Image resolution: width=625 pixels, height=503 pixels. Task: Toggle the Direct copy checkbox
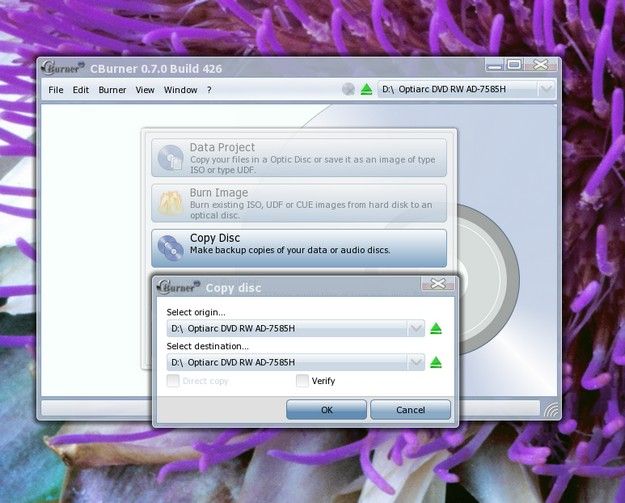[x=173, y=381]
